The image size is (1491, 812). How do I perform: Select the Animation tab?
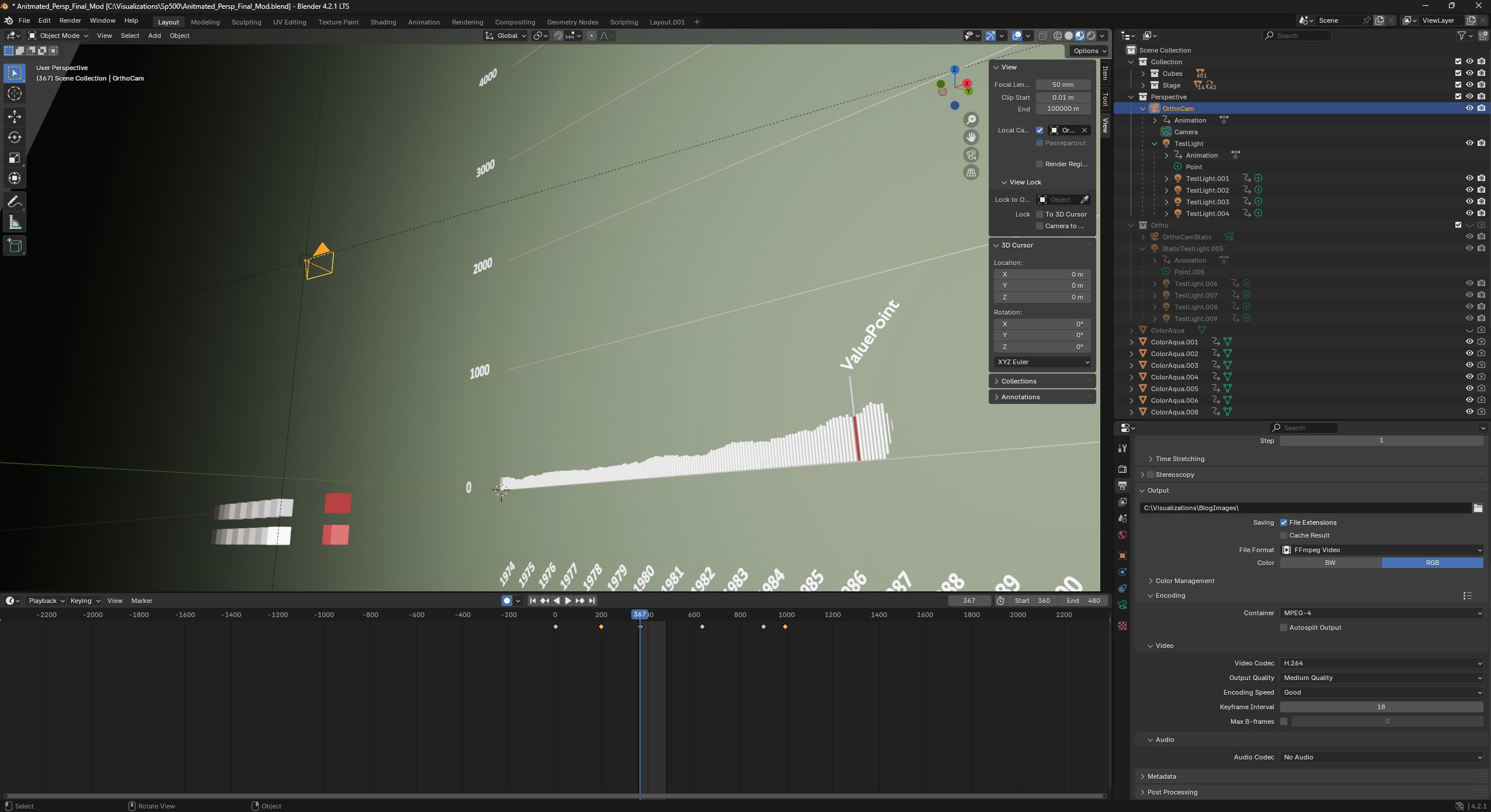coord(423,22)
